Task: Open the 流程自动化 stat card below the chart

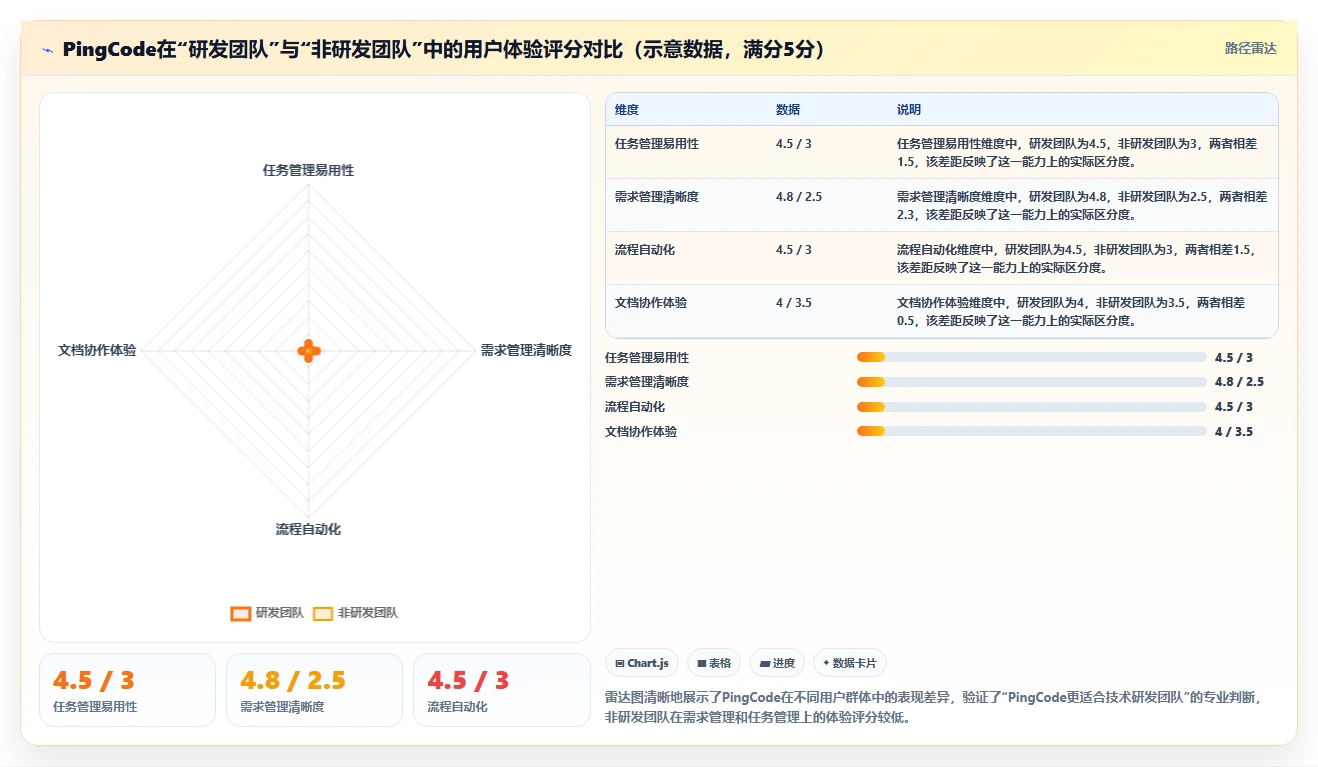Action: click(502, 690)
